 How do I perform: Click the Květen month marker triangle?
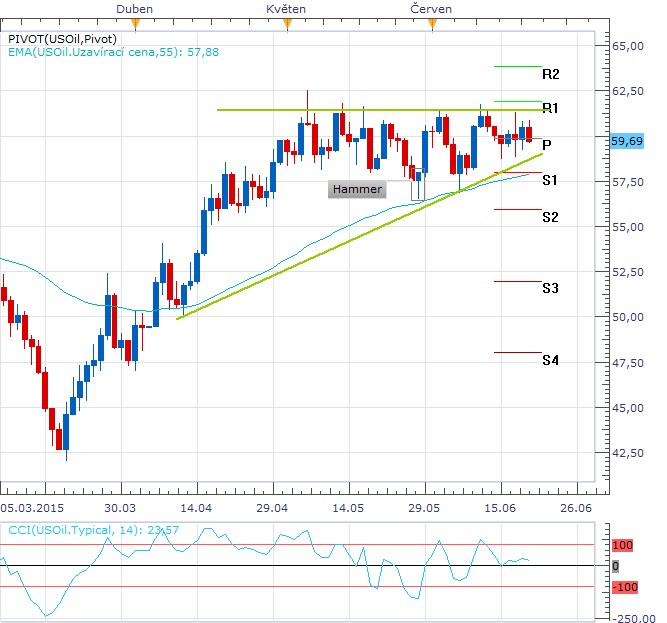pyautogui.click(x=287, y=23)
